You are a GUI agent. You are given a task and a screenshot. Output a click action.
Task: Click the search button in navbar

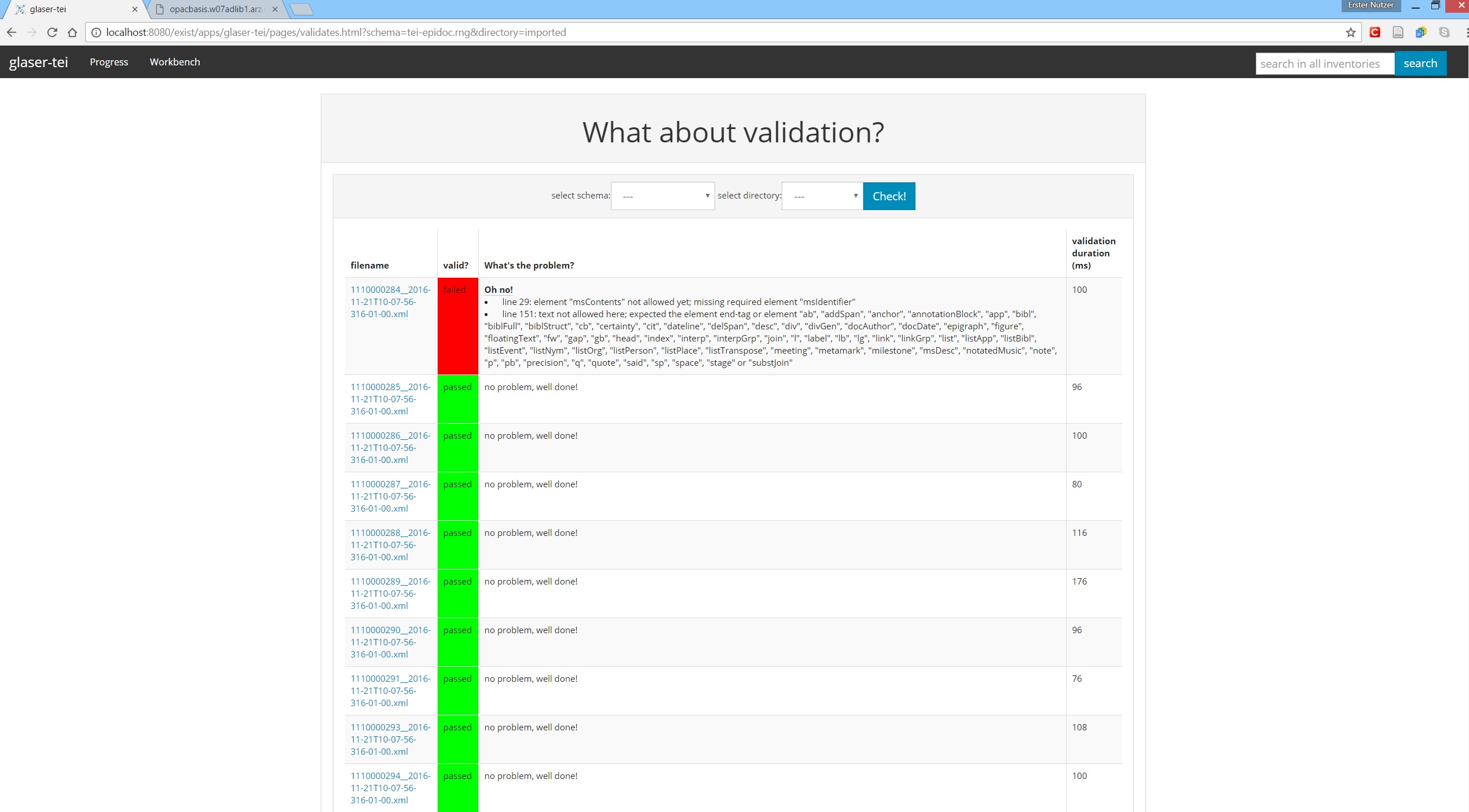[x=1420, y=63]
